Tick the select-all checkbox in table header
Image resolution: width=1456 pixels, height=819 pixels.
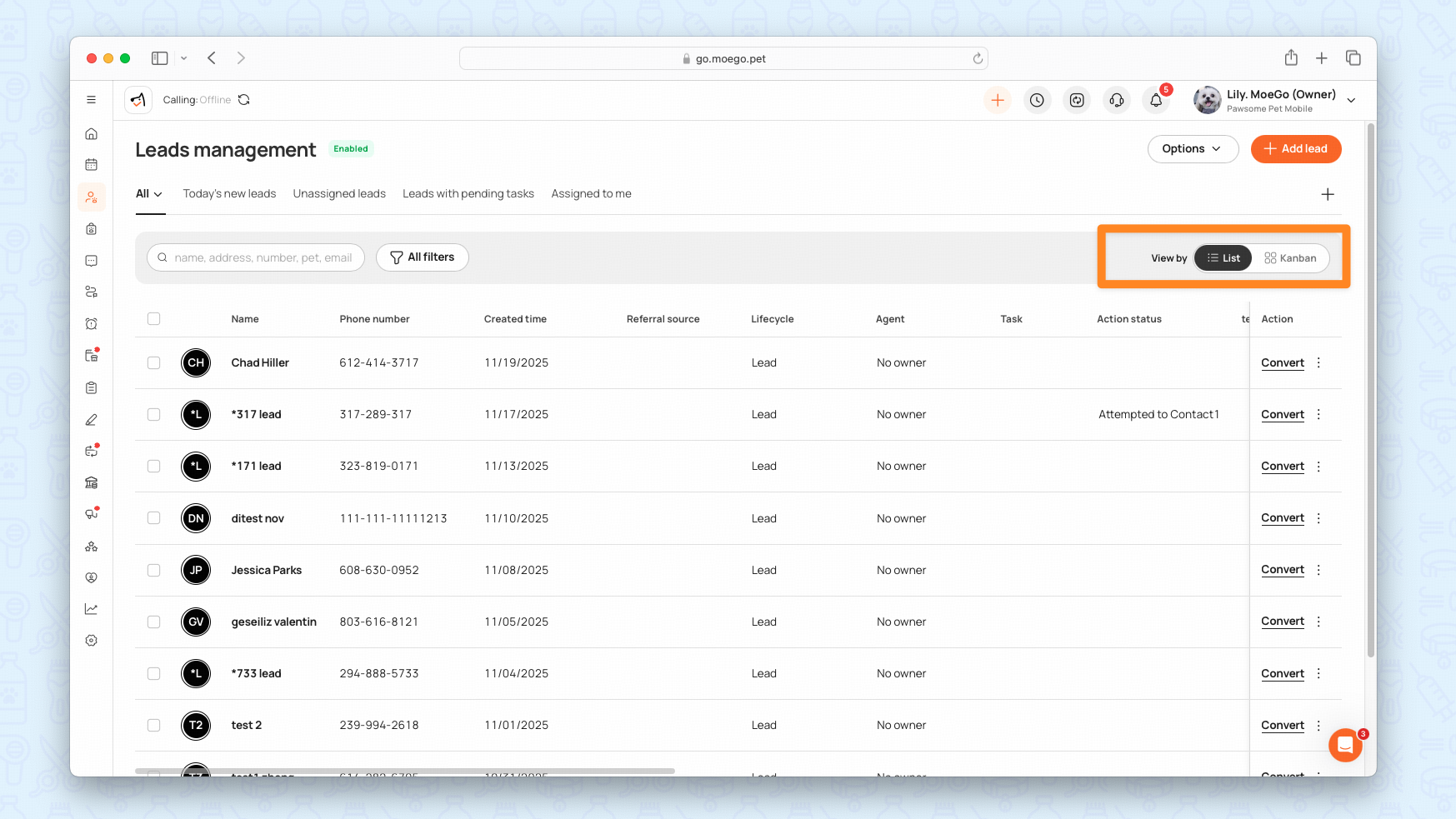coord(153,319)
